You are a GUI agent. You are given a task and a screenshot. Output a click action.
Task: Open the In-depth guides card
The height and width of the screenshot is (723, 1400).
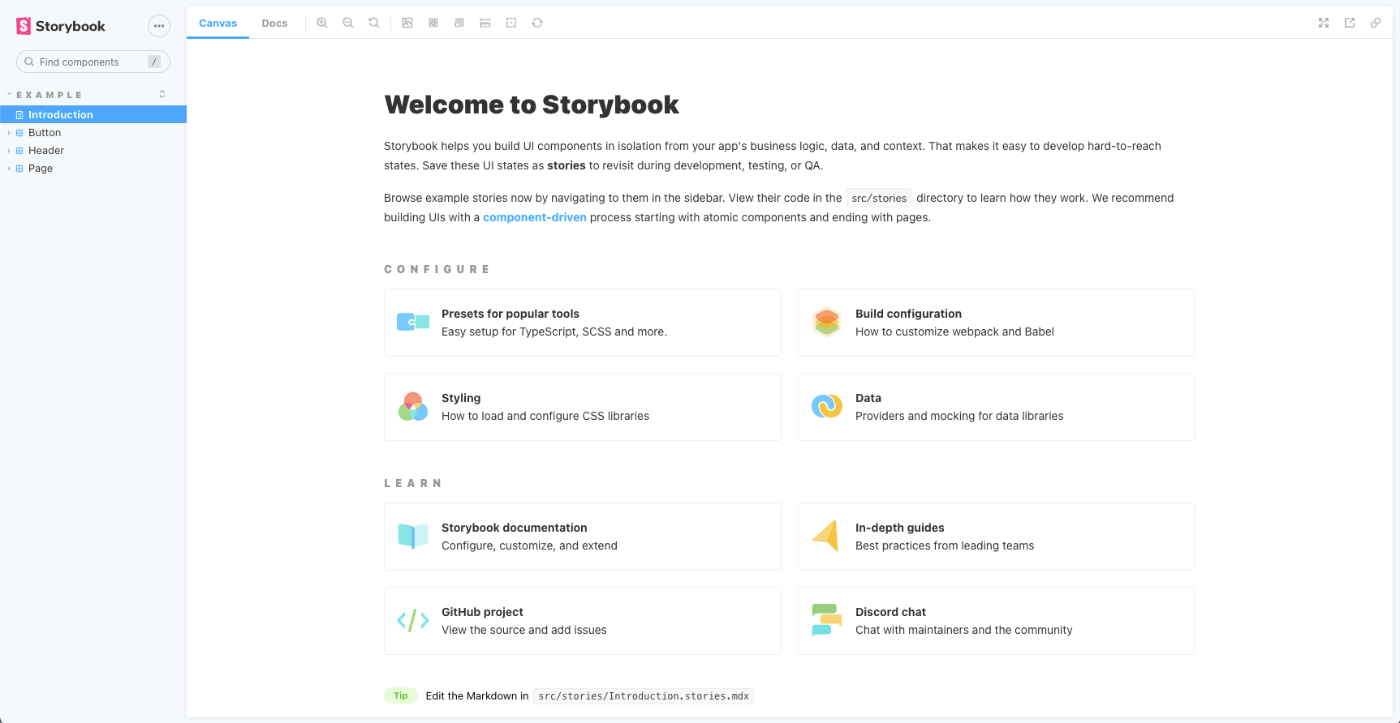click(996, 537)
